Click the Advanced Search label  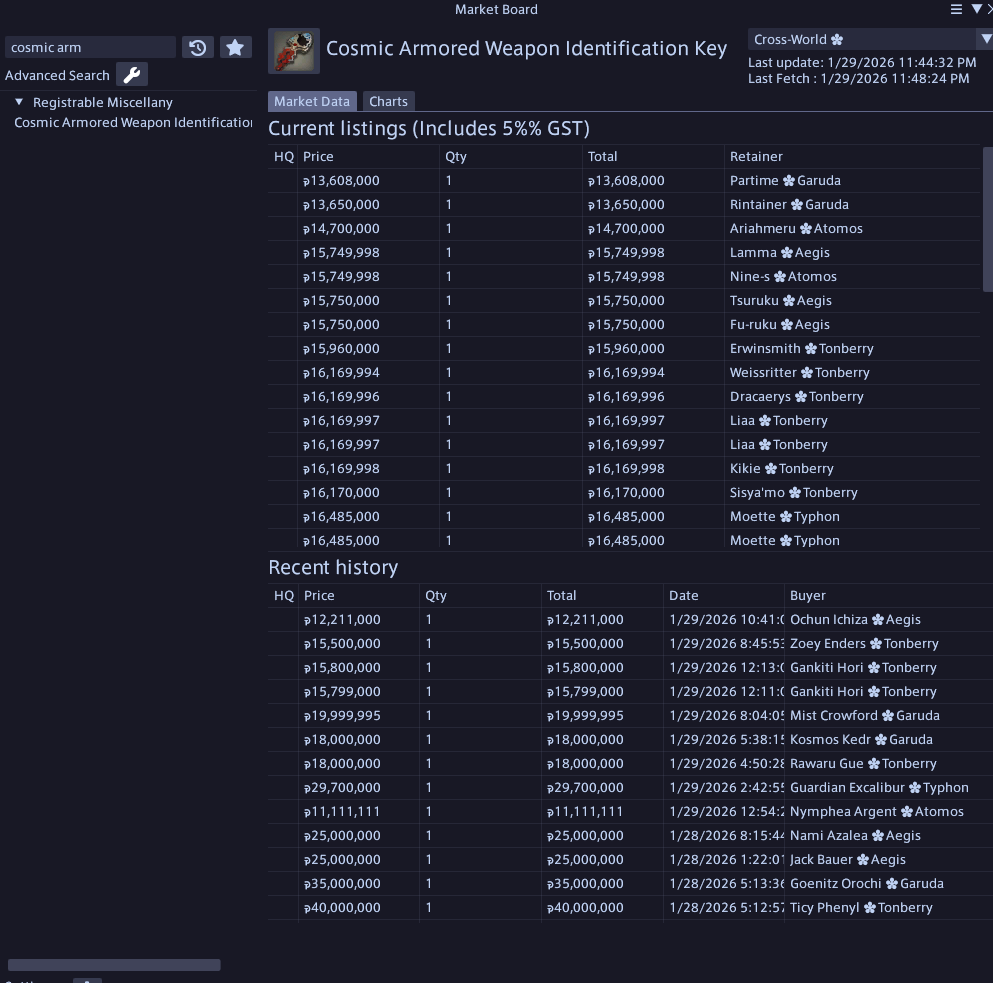(57, 75)
